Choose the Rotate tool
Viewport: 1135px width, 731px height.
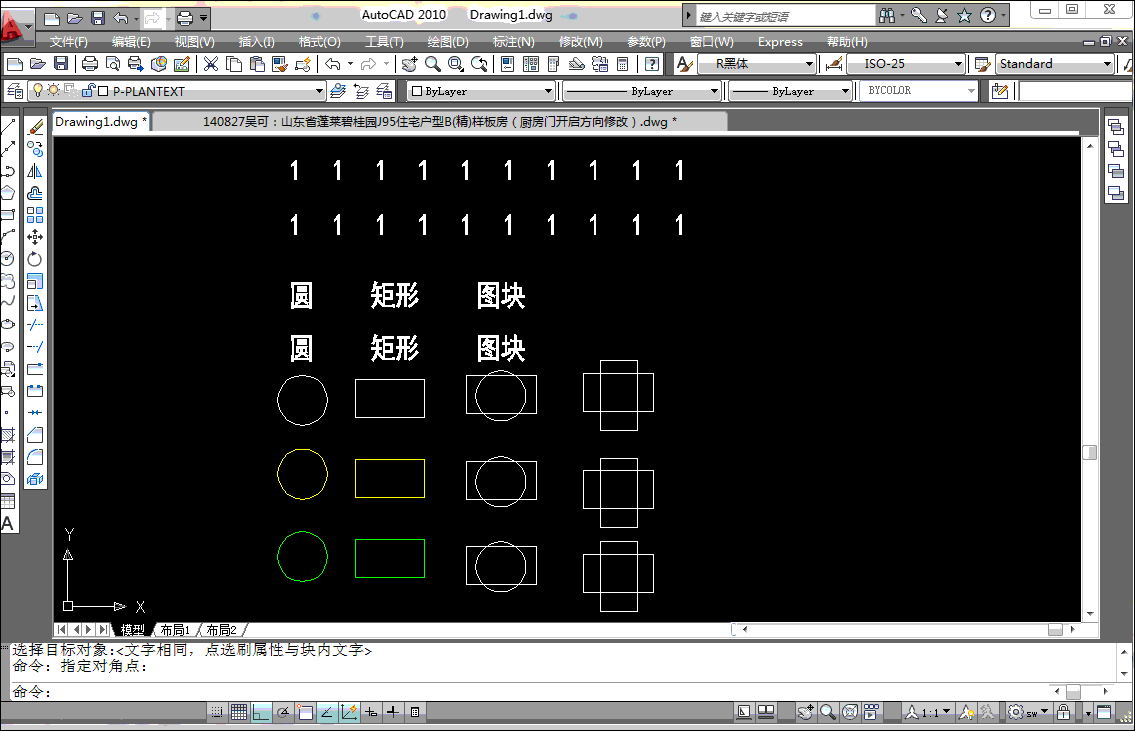35,259
